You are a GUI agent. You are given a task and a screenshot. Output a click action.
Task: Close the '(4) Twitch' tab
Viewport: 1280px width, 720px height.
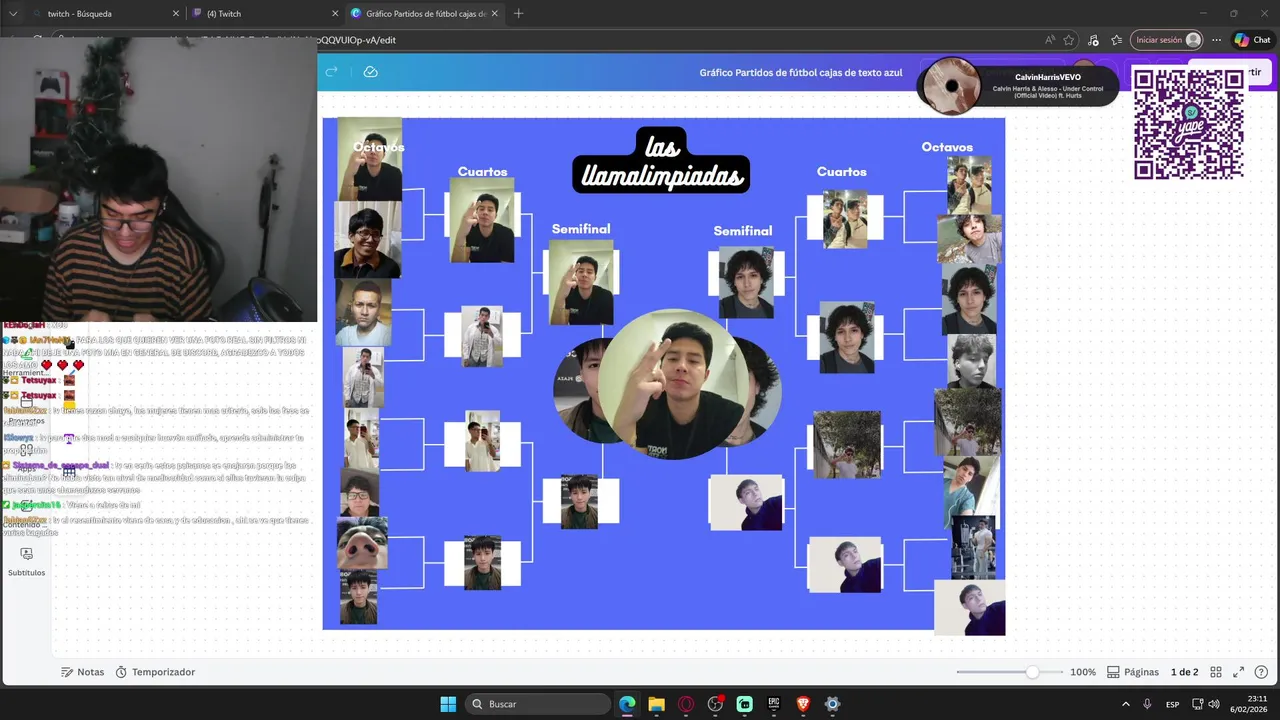point(333,14)
